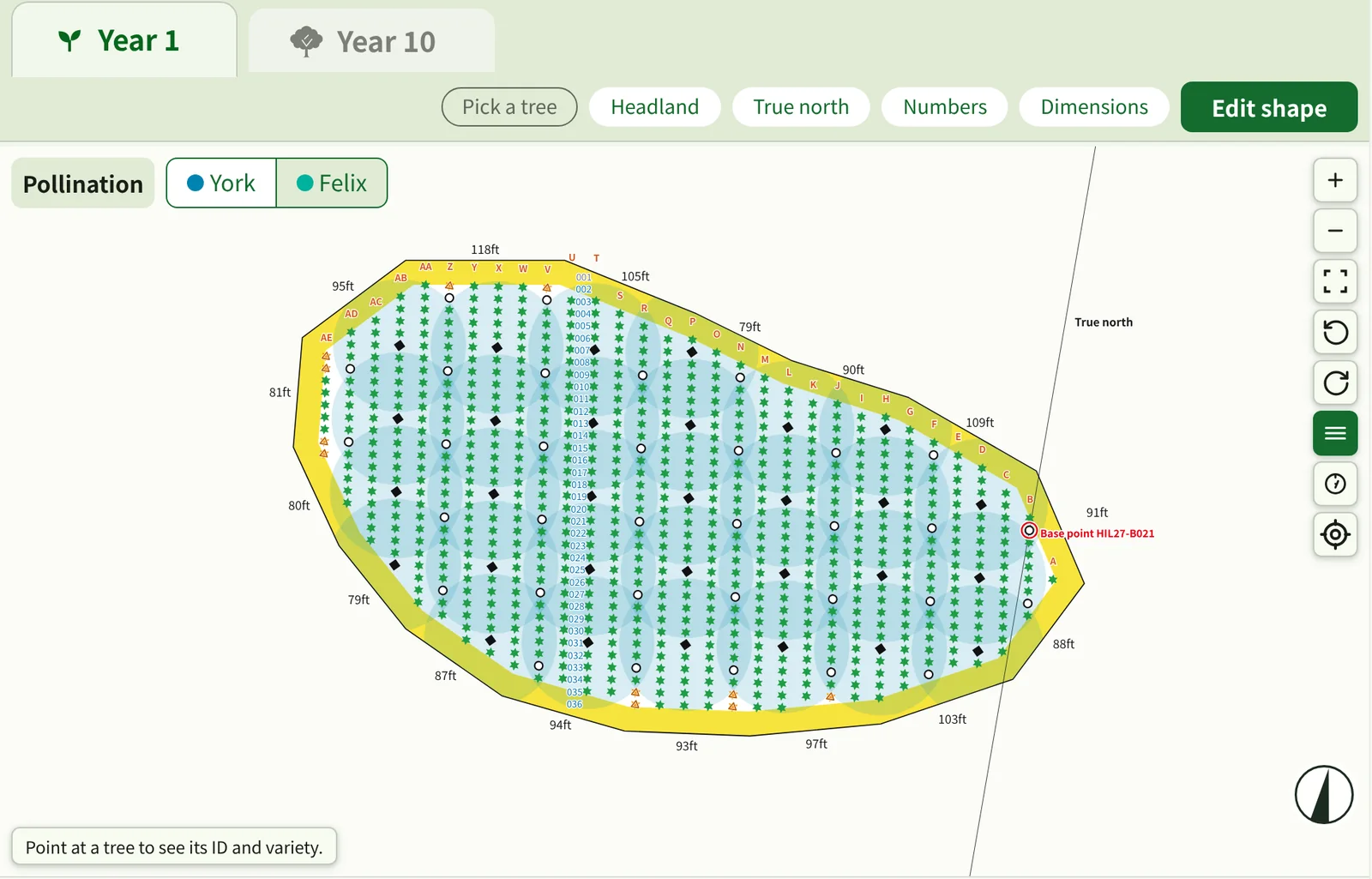Rotate map clockwise

[1335, 382]
